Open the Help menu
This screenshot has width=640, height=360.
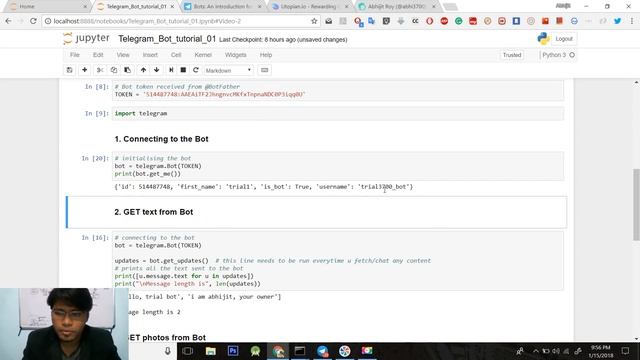pyautogui.click(x=266, y=55)
